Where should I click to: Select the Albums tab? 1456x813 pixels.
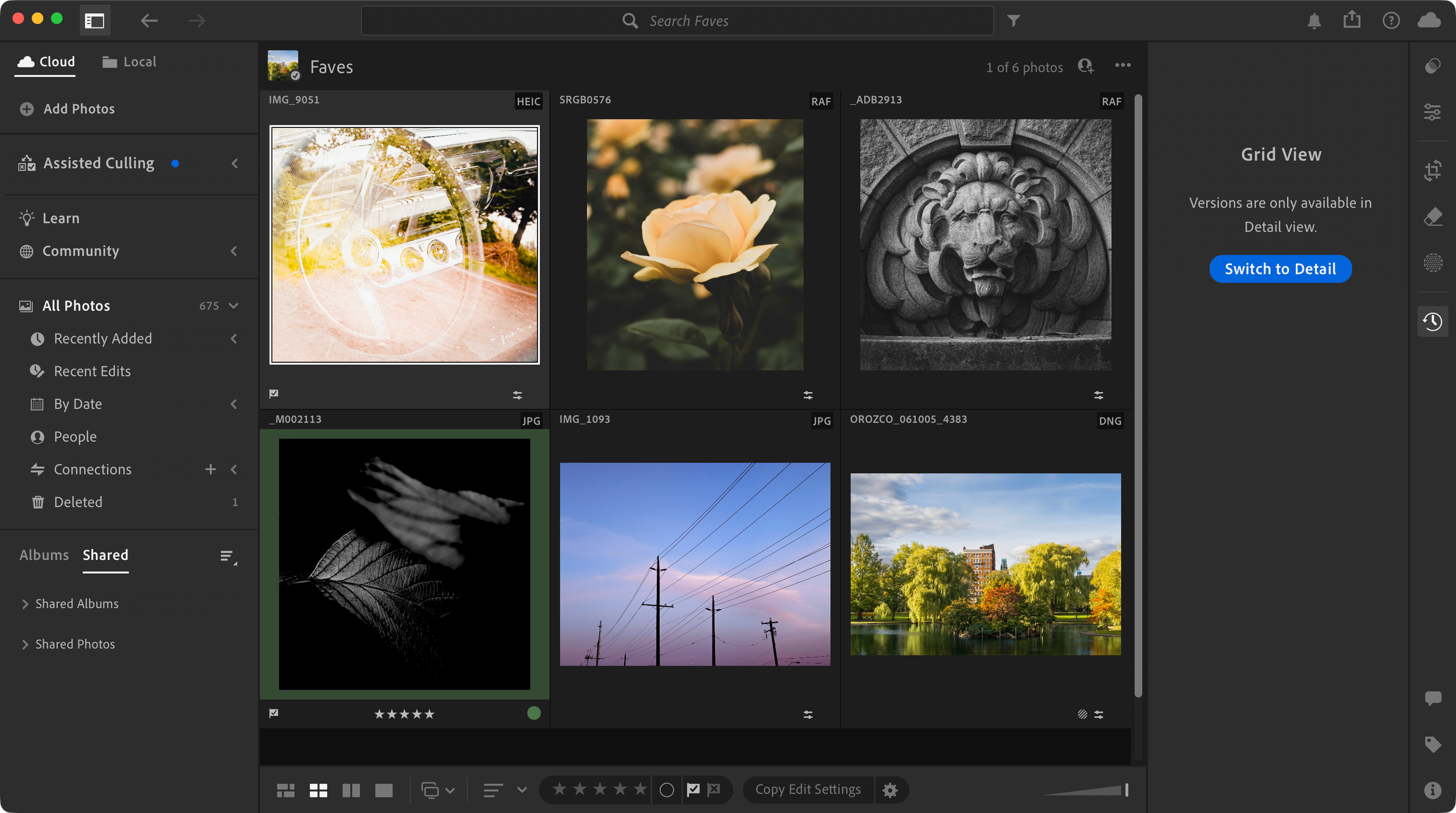coord(44,555)
